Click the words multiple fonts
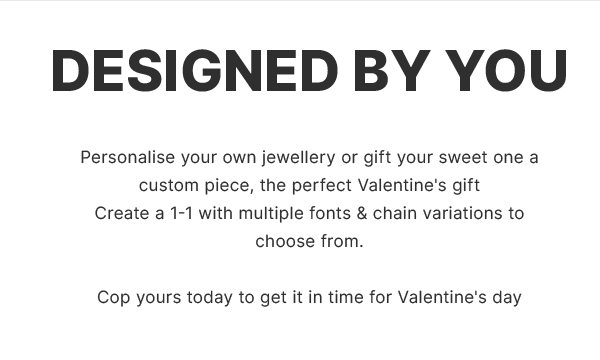This screenshot has width=600, height=360. click(x=295, y=213)
